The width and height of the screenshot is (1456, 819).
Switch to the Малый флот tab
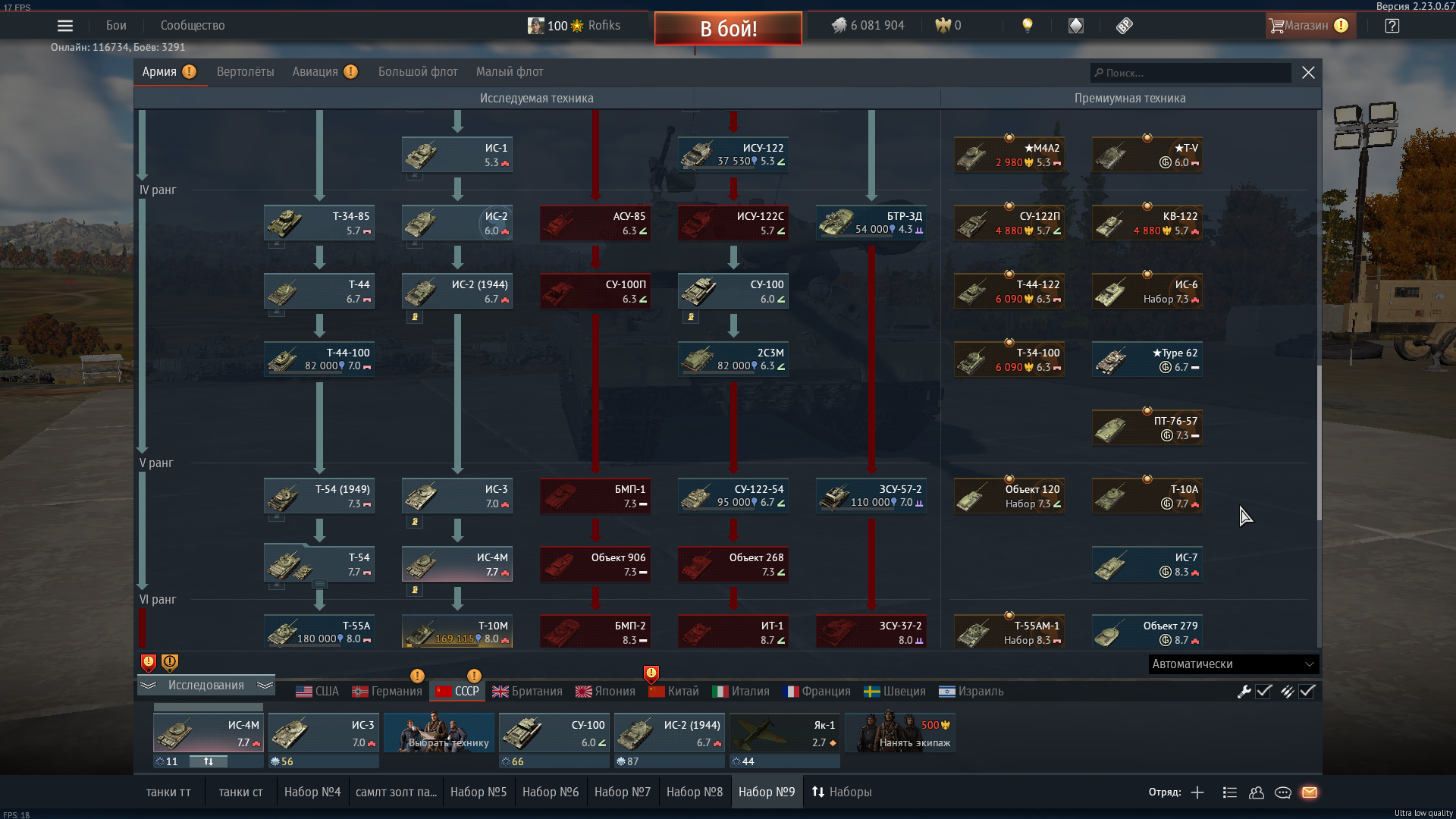tap(510, 72)
